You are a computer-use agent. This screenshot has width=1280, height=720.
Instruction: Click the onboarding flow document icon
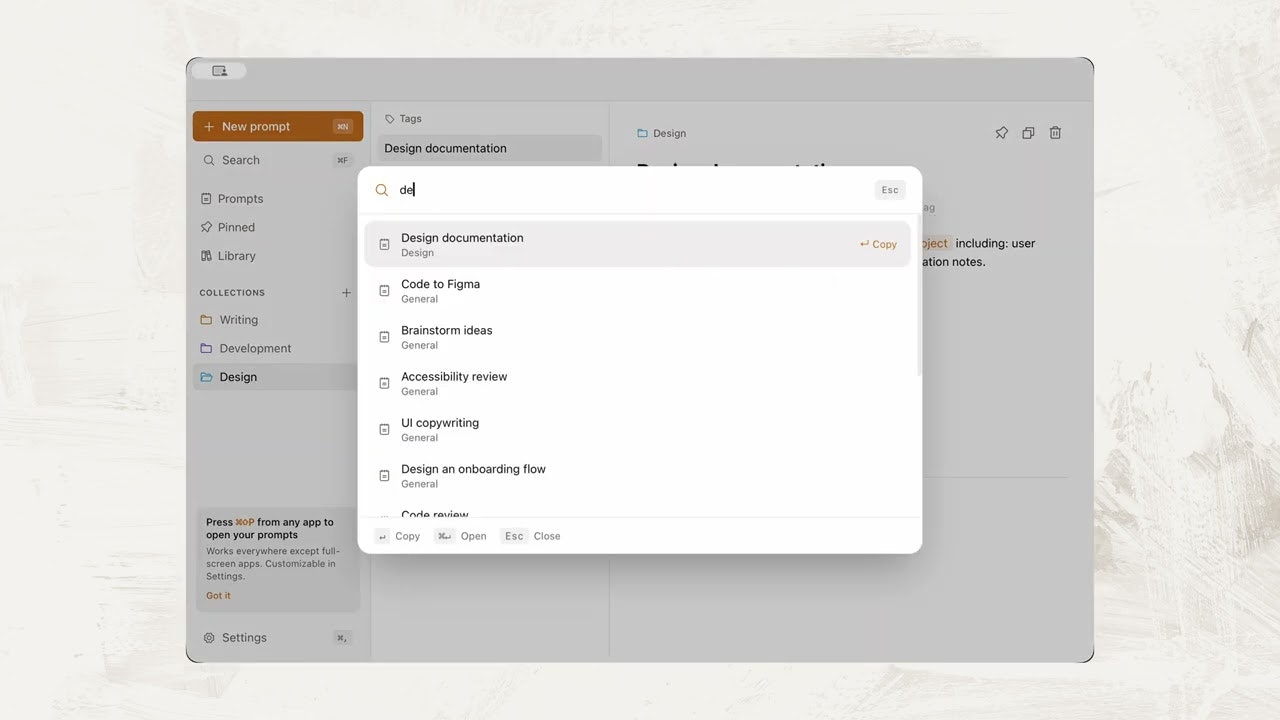(x=384, y=475)
